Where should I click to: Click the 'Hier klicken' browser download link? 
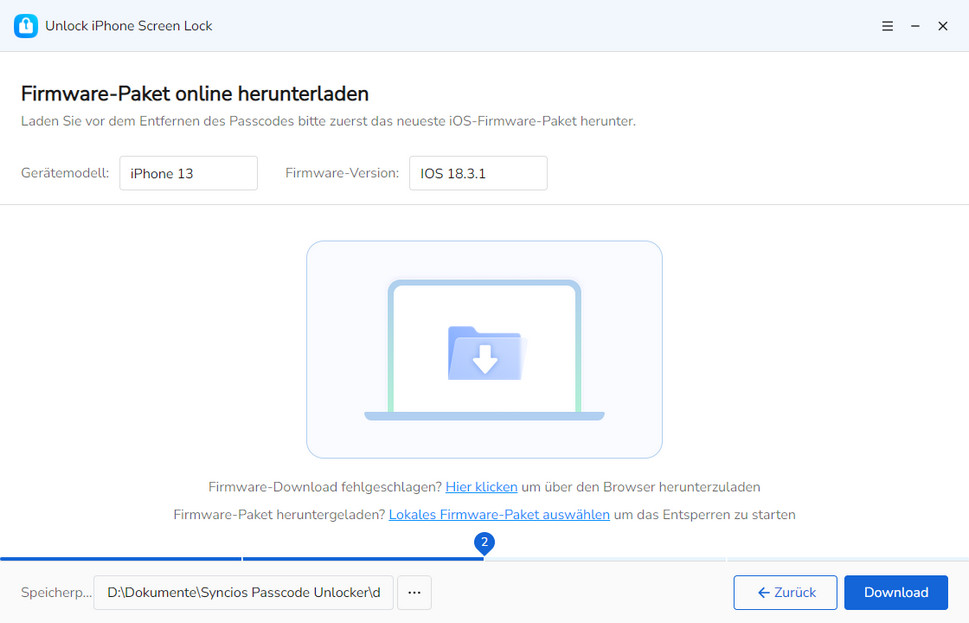[x=481, y=487]
